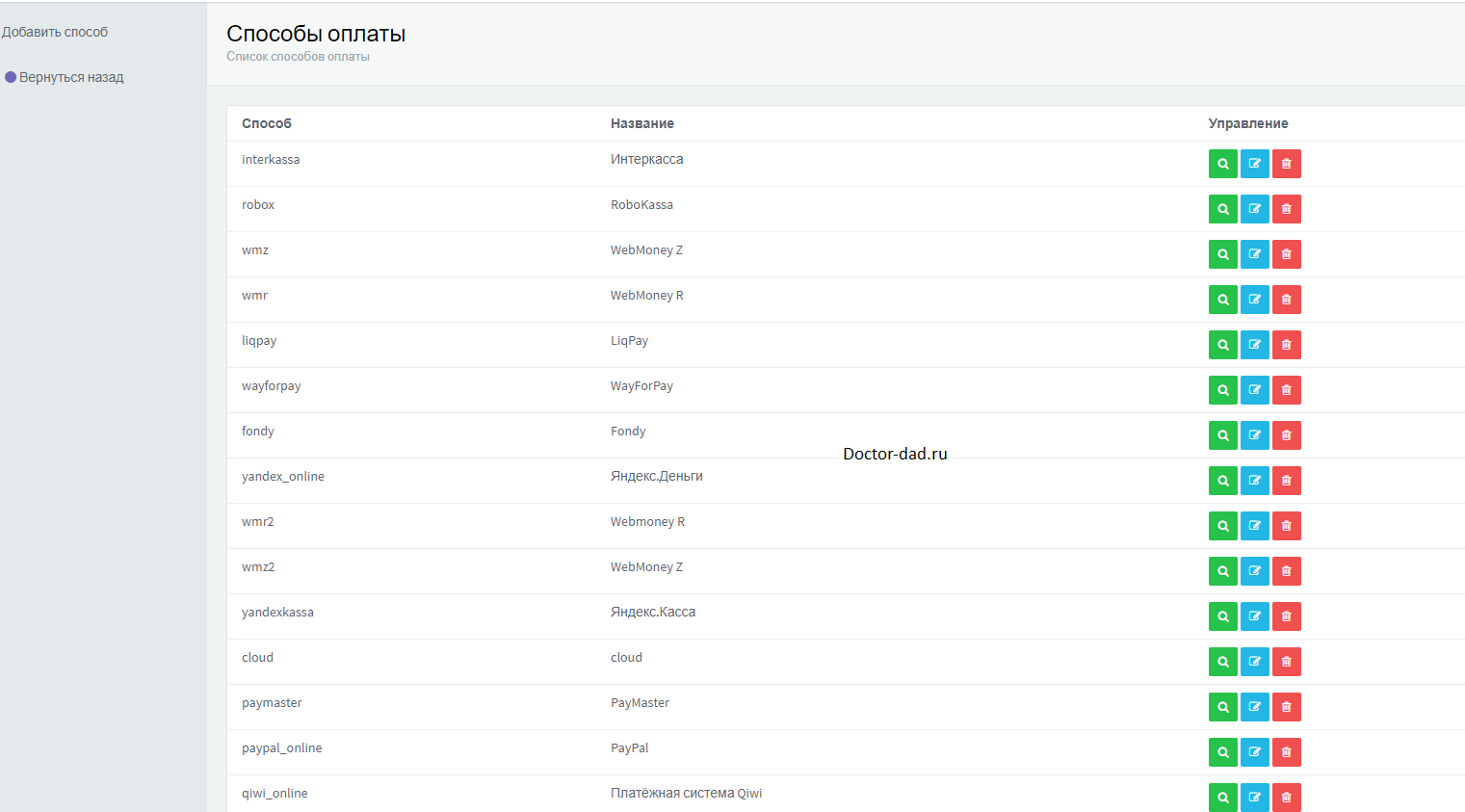This screenshot has width=1465, height=812.
Task: Delete the wmr payment method
Action: click(1287, 300)
